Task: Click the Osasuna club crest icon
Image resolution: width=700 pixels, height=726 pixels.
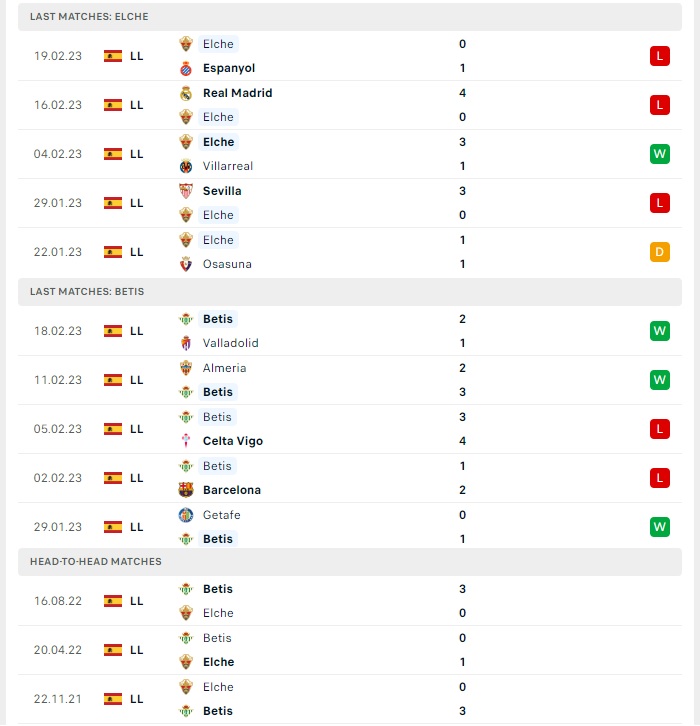Action: [x=186, y=264]
